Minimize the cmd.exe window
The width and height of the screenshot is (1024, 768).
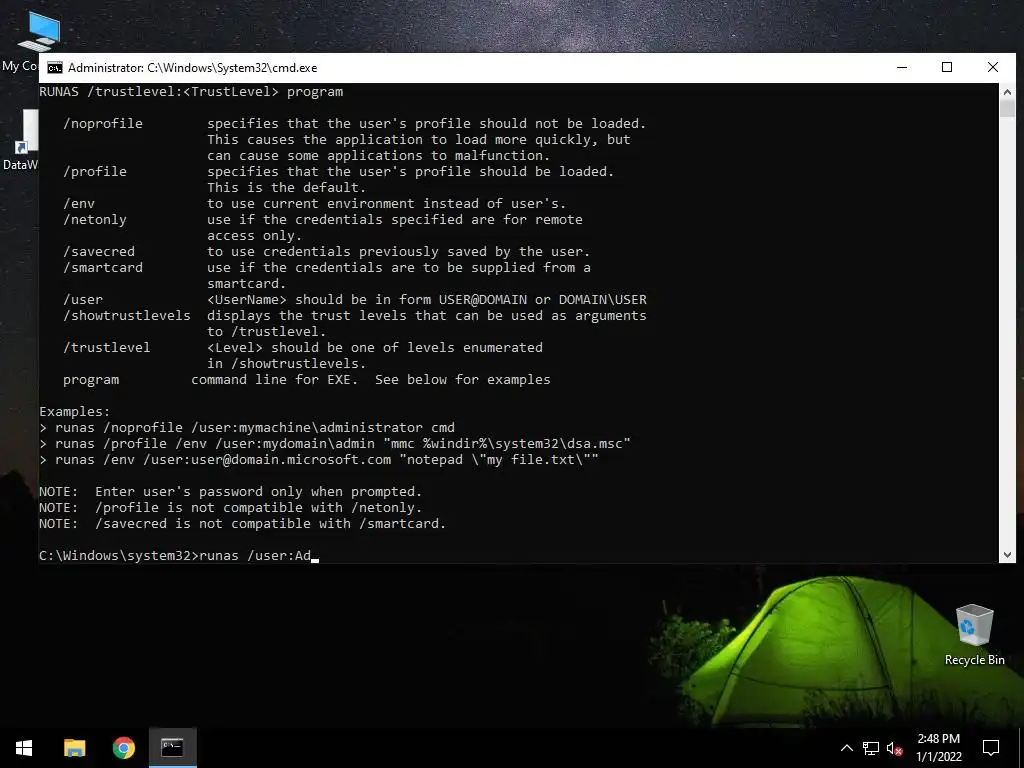coord(902,67)
